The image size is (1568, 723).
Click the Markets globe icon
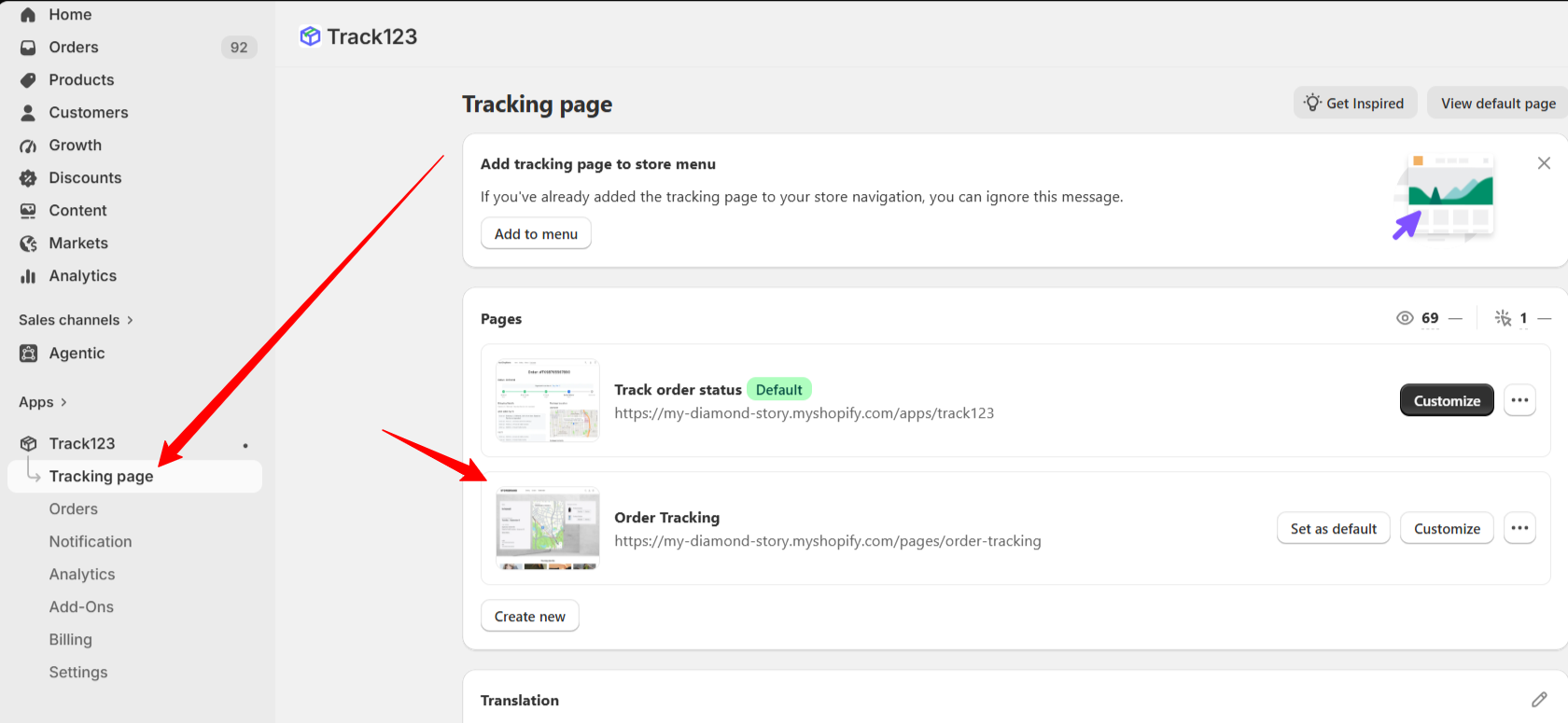(28, 243)
